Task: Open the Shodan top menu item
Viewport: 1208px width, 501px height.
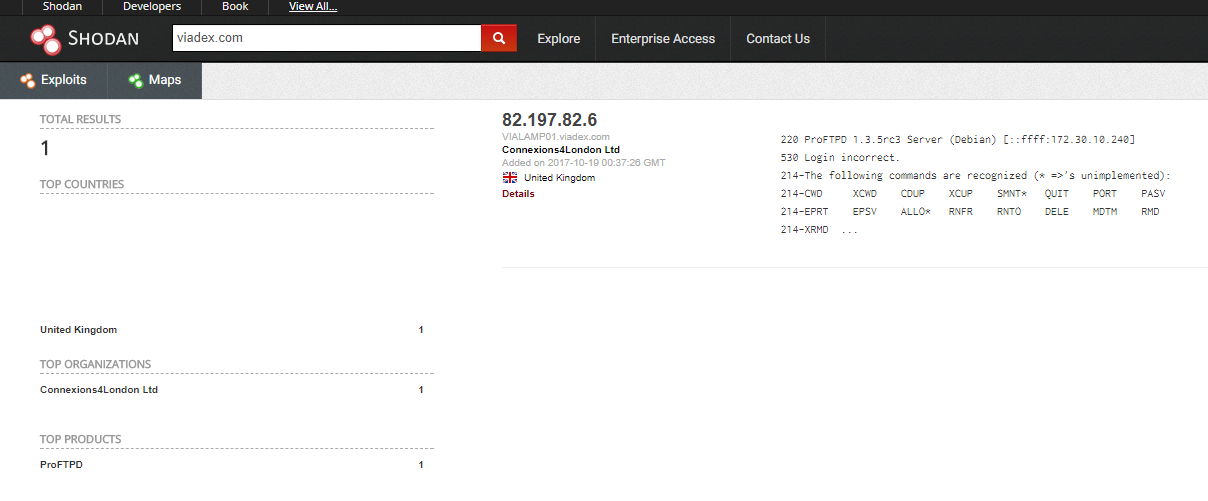Action: coord(62,6)
